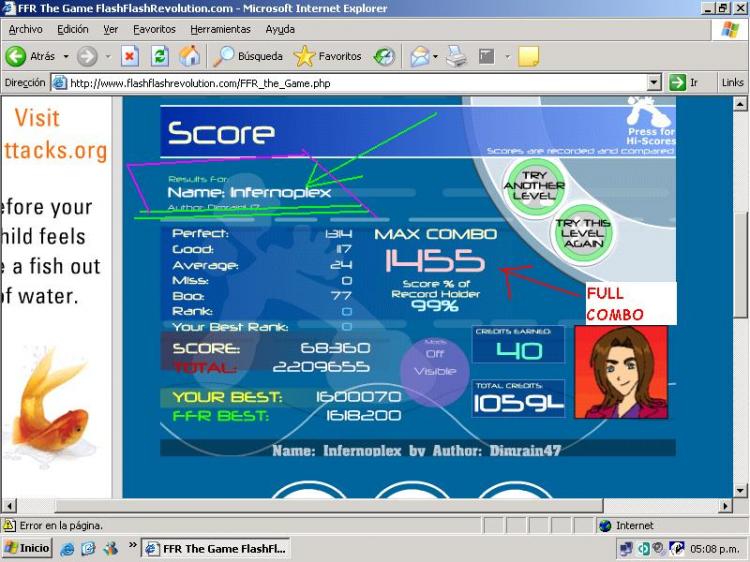750x562 pixels.
Task: Click the History toolbar icon
Action: 384,57
